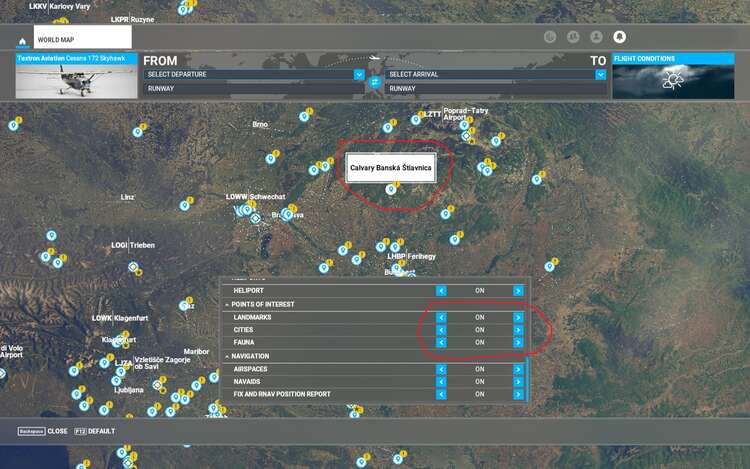Viewport: 750px width, 469px height.
Task: Toggle Landmarks with its right arrow
Action: [x=518, y=317]
